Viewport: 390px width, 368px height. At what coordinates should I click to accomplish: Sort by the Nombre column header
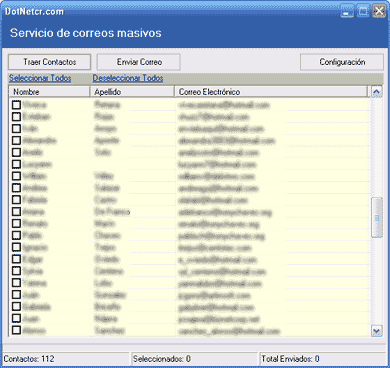(49, 92)
